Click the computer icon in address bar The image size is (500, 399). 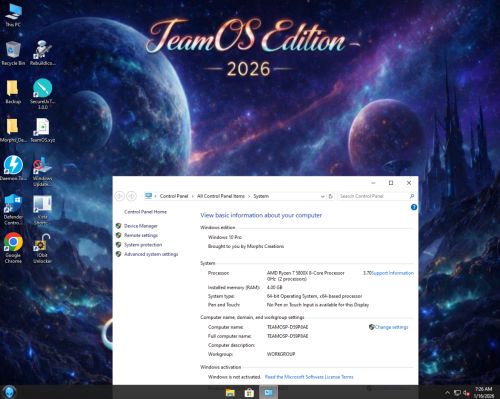[149, 196]
